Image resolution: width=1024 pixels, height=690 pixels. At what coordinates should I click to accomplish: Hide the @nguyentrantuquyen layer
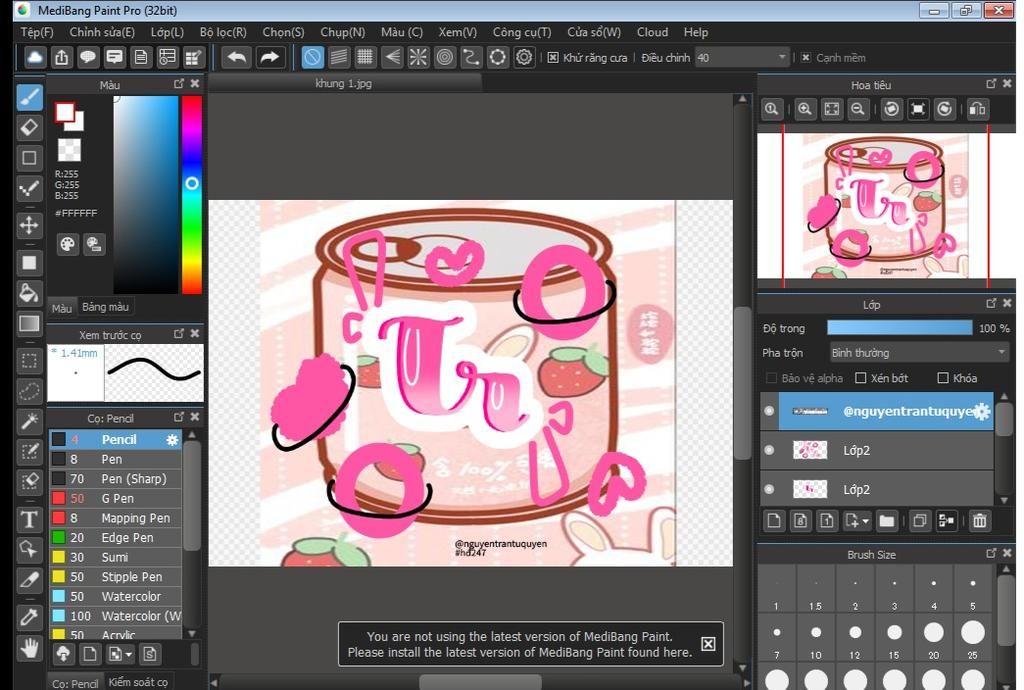(x=769, y=411)
